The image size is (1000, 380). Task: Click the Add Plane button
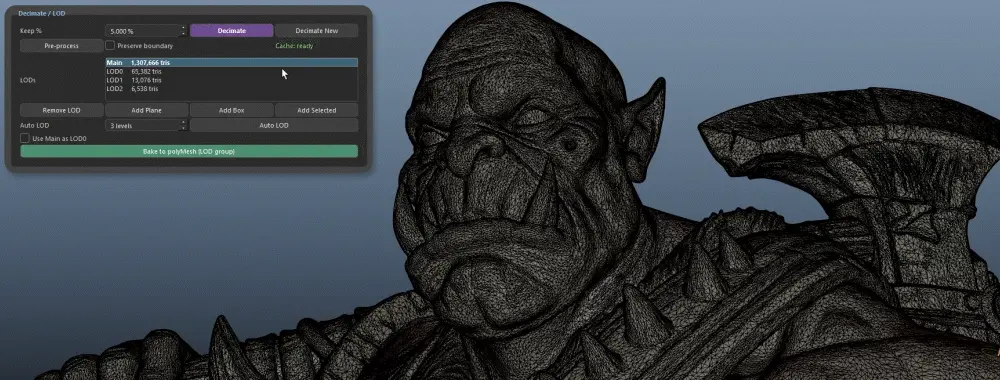coord(147,110)
